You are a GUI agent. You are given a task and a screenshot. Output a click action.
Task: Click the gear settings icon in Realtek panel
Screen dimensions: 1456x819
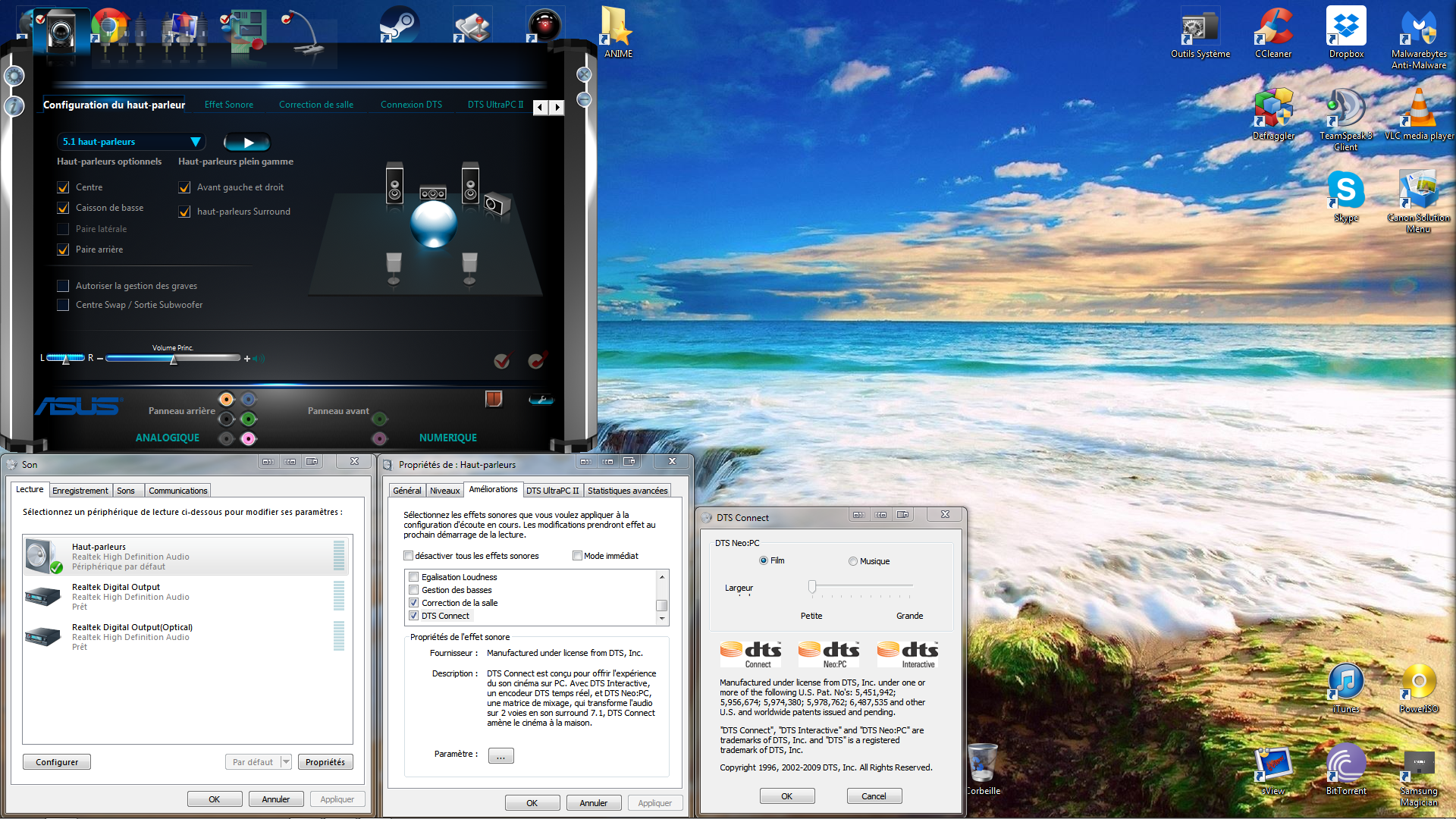[x=14, y=76]
